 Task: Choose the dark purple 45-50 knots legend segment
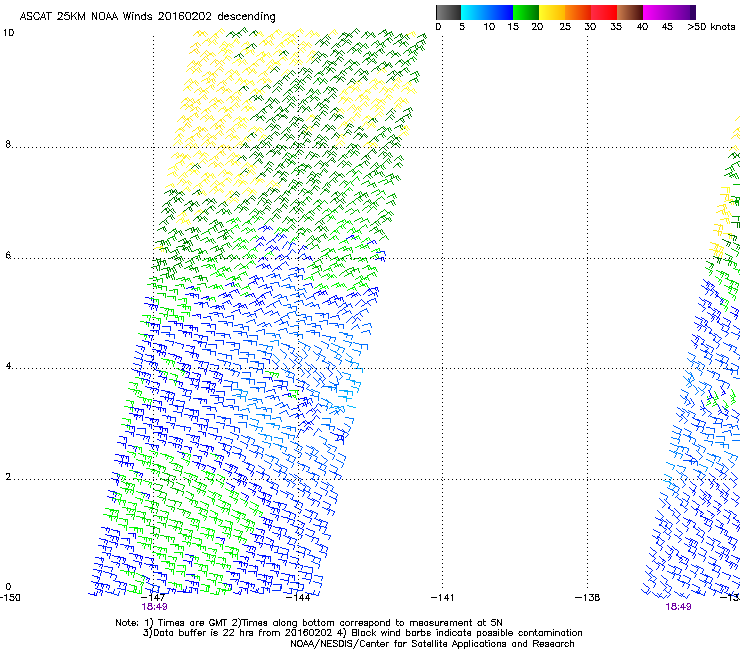pyautogui.click(x=682, y=12)
